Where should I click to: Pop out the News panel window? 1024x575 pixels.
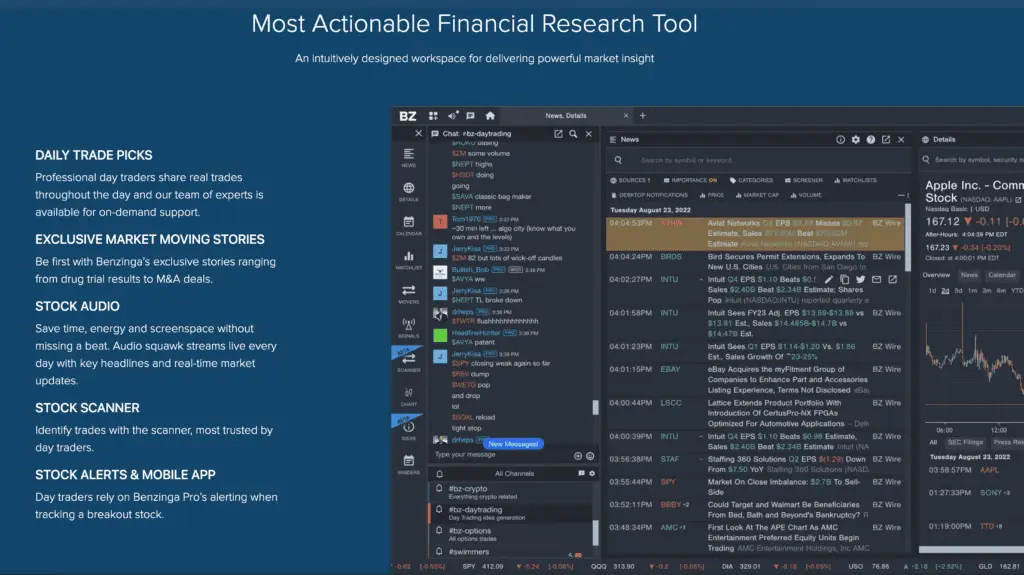[x=886, y=139]
